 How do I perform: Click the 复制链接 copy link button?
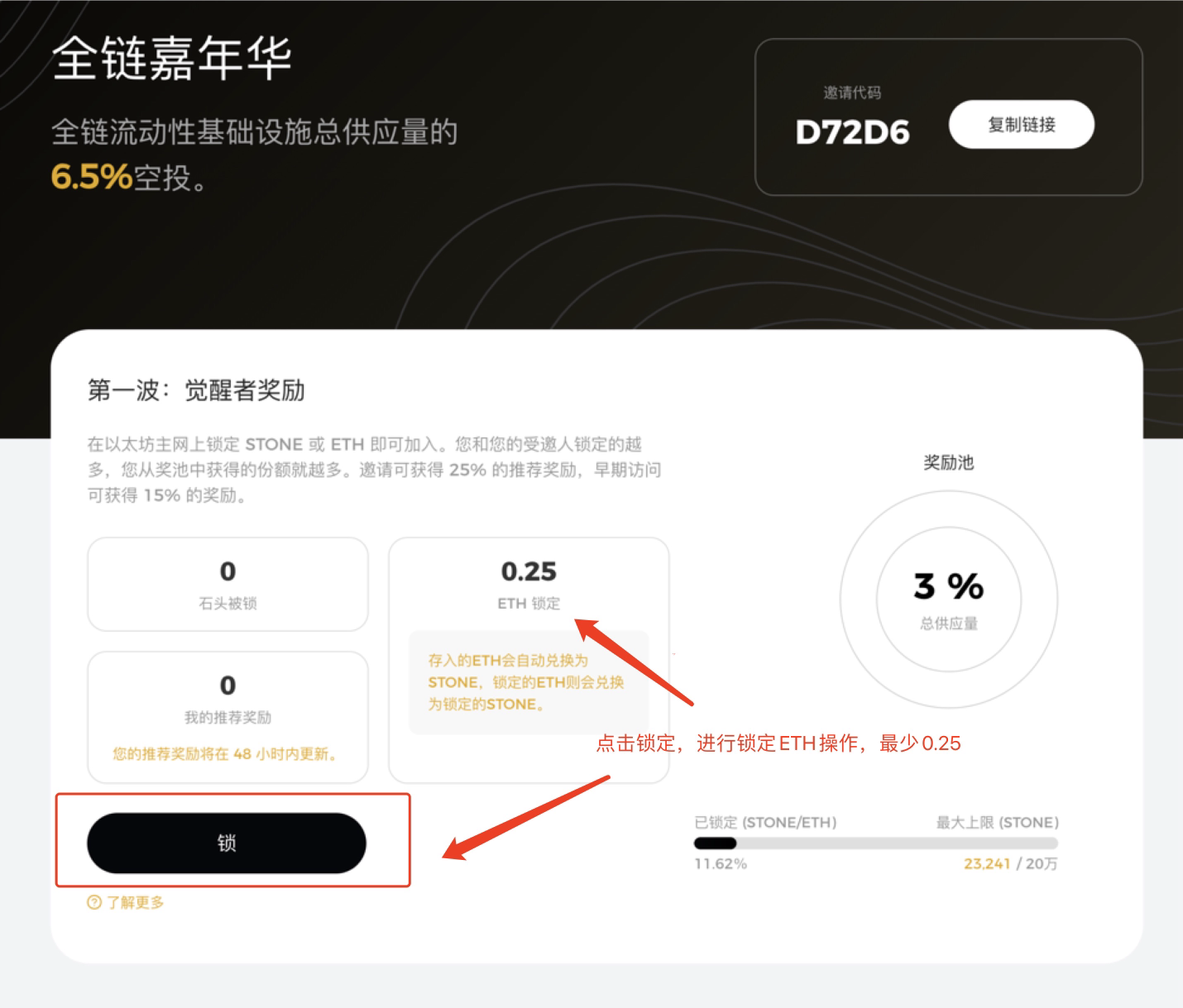tap(1021, 125)
